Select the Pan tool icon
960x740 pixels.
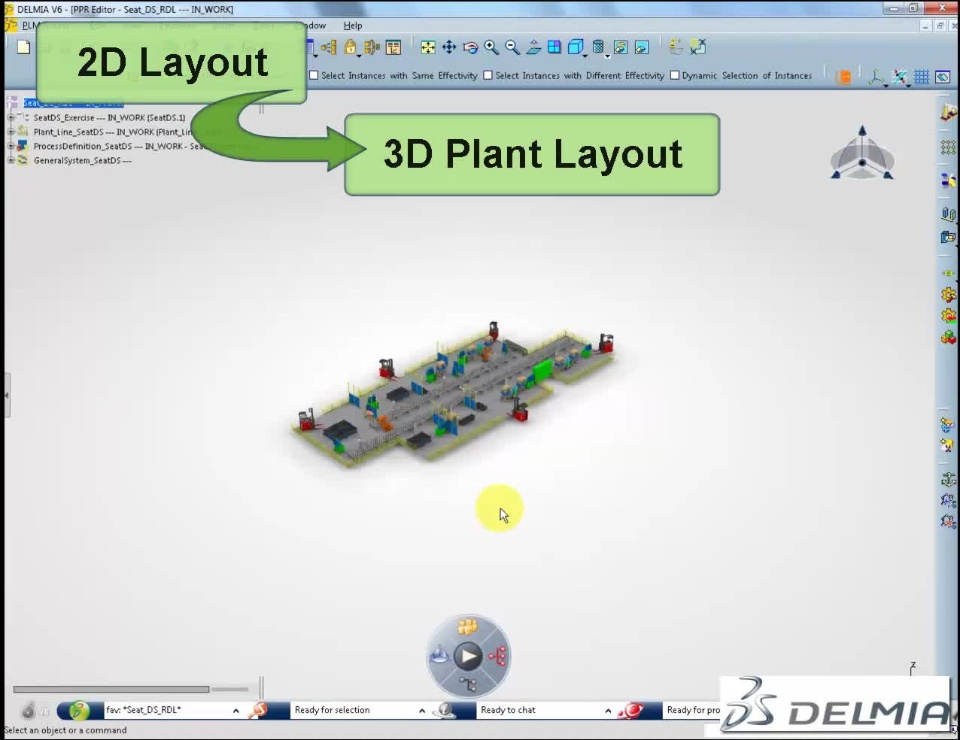pos(449,47)
